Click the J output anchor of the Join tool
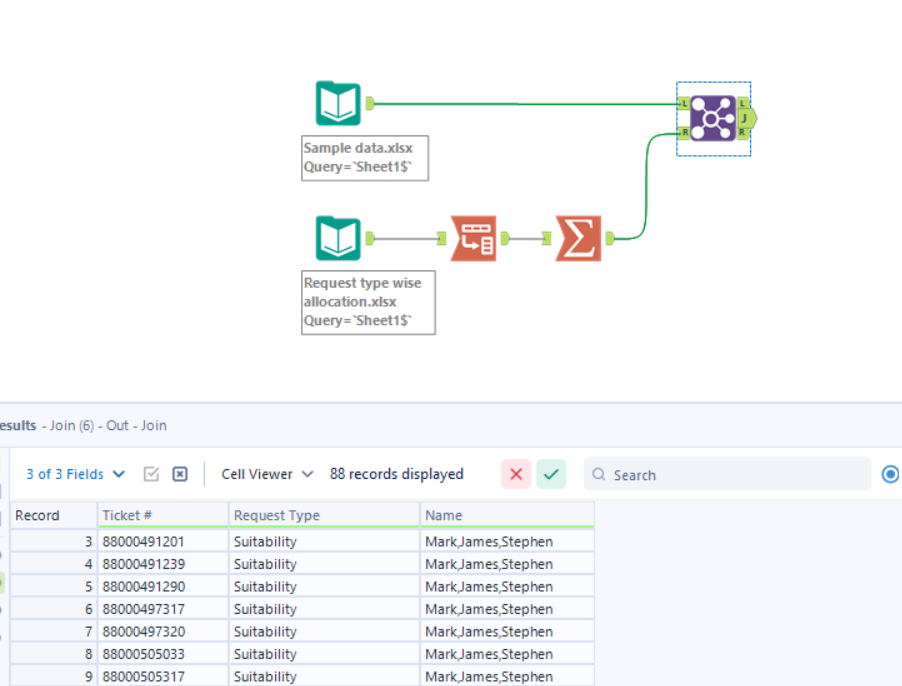The image size is (902, 686). pos(742,118)
